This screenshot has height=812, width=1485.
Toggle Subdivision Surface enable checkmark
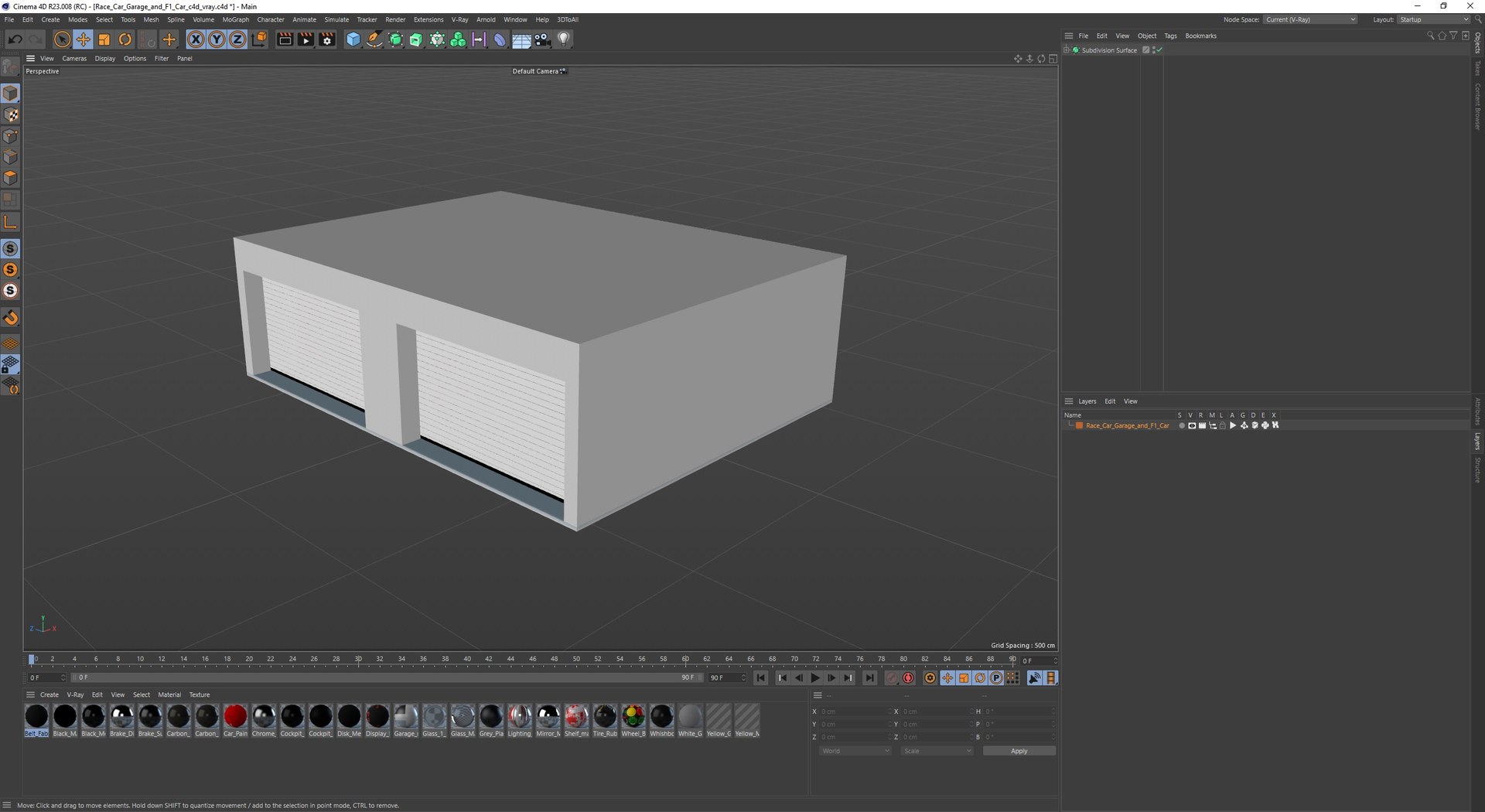click(1159, 50)
